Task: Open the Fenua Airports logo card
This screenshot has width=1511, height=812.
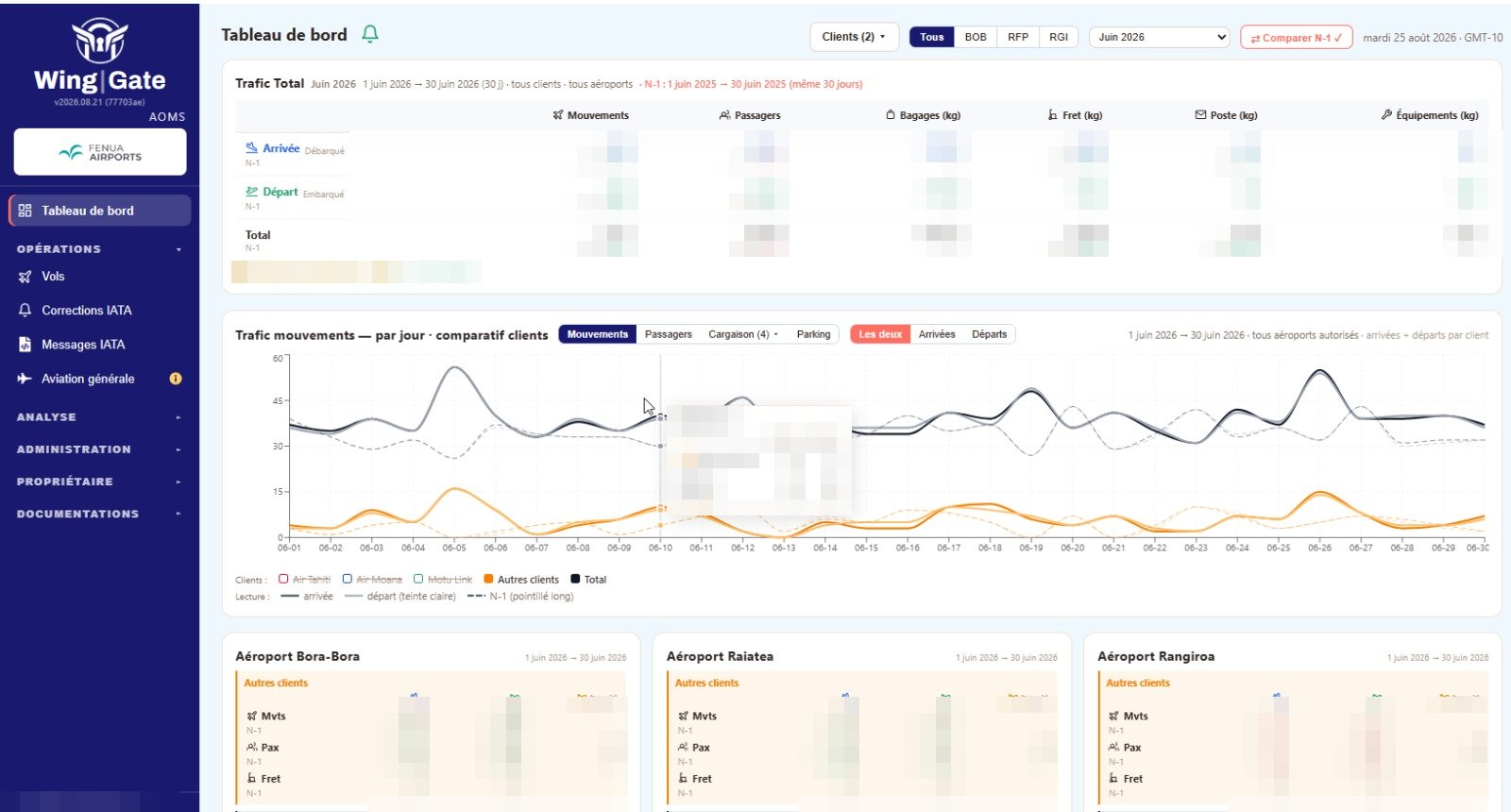Action: click(100, 152)
